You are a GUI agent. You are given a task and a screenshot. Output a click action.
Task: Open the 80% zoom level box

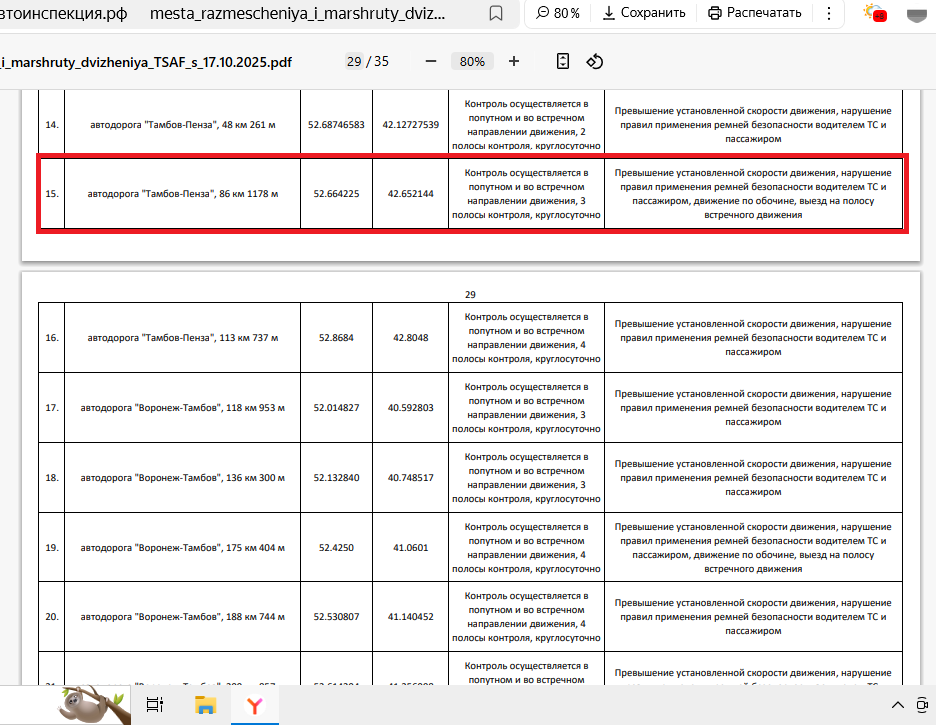click(472, 61)
